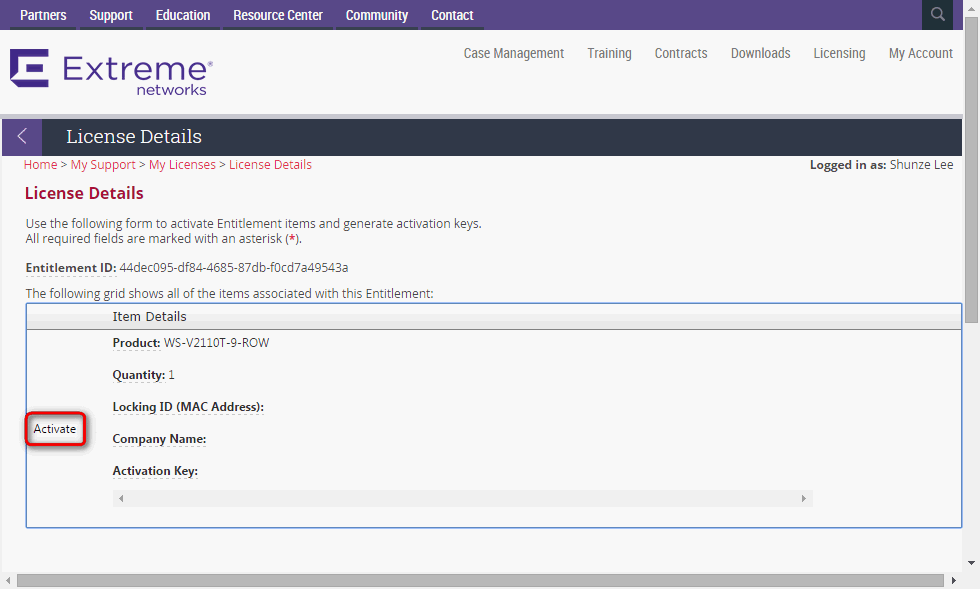Viewport: 980px width, 589px height.
Task: Open the Extreme Networks logo homepage
Action: tap(111, 73)
